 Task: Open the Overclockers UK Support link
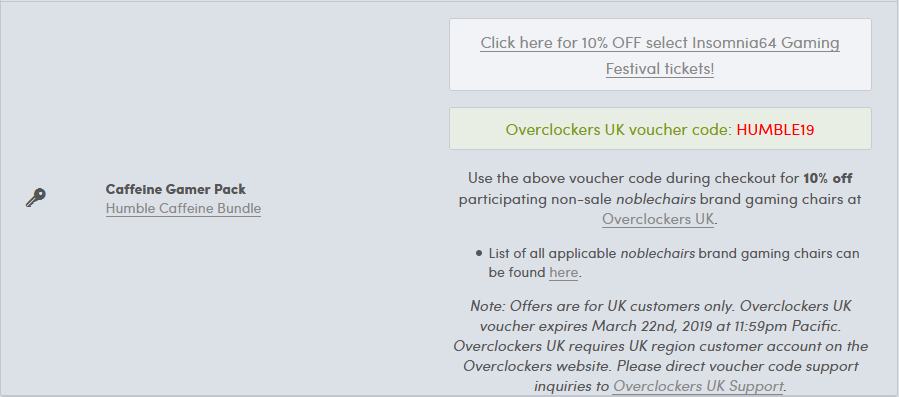tap(698, 386)
